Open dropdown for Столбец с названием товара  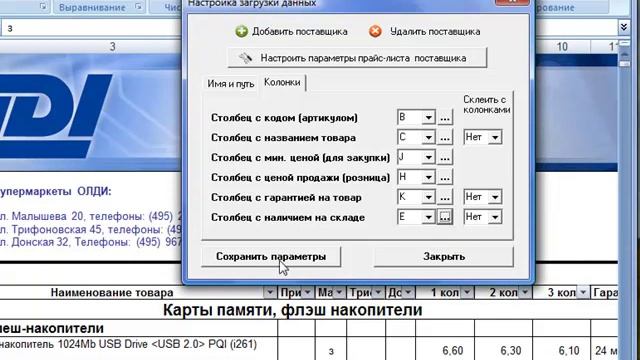coord(428,138)
